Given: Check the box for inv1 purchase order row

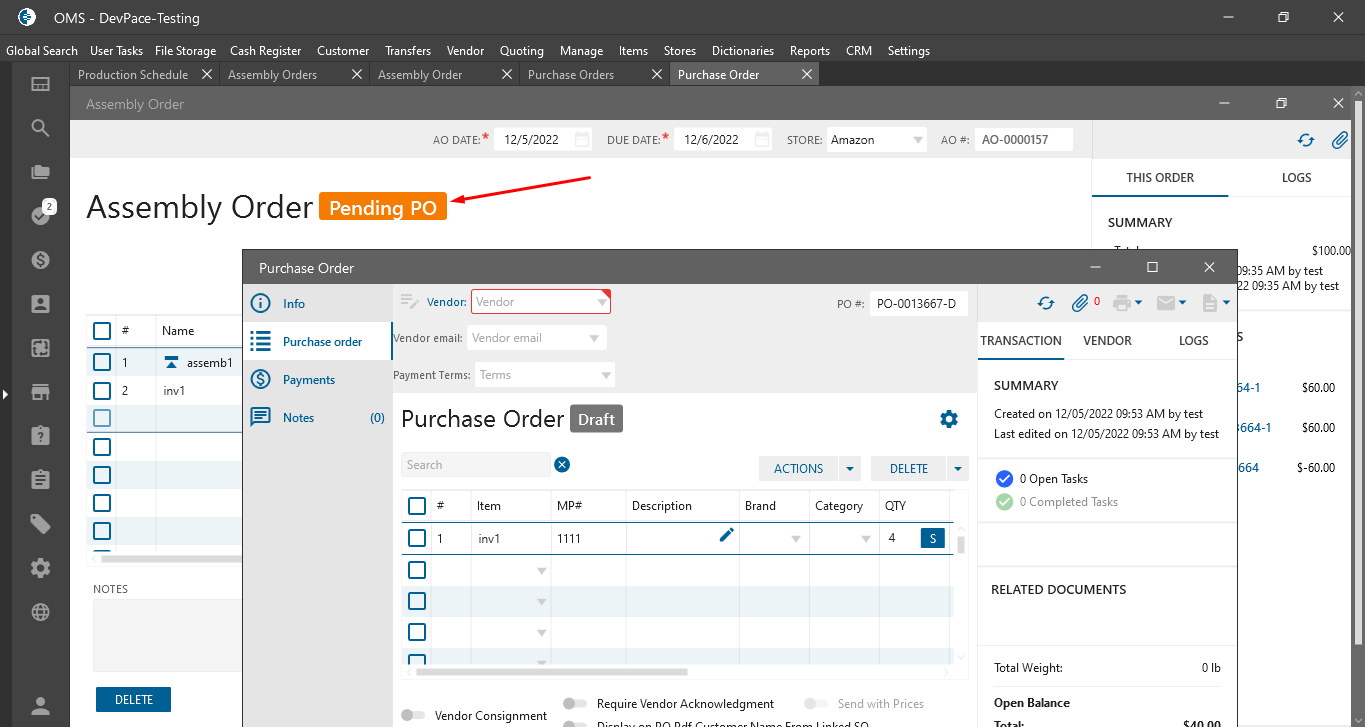Looking at the screenshot, I should [417, 538].
